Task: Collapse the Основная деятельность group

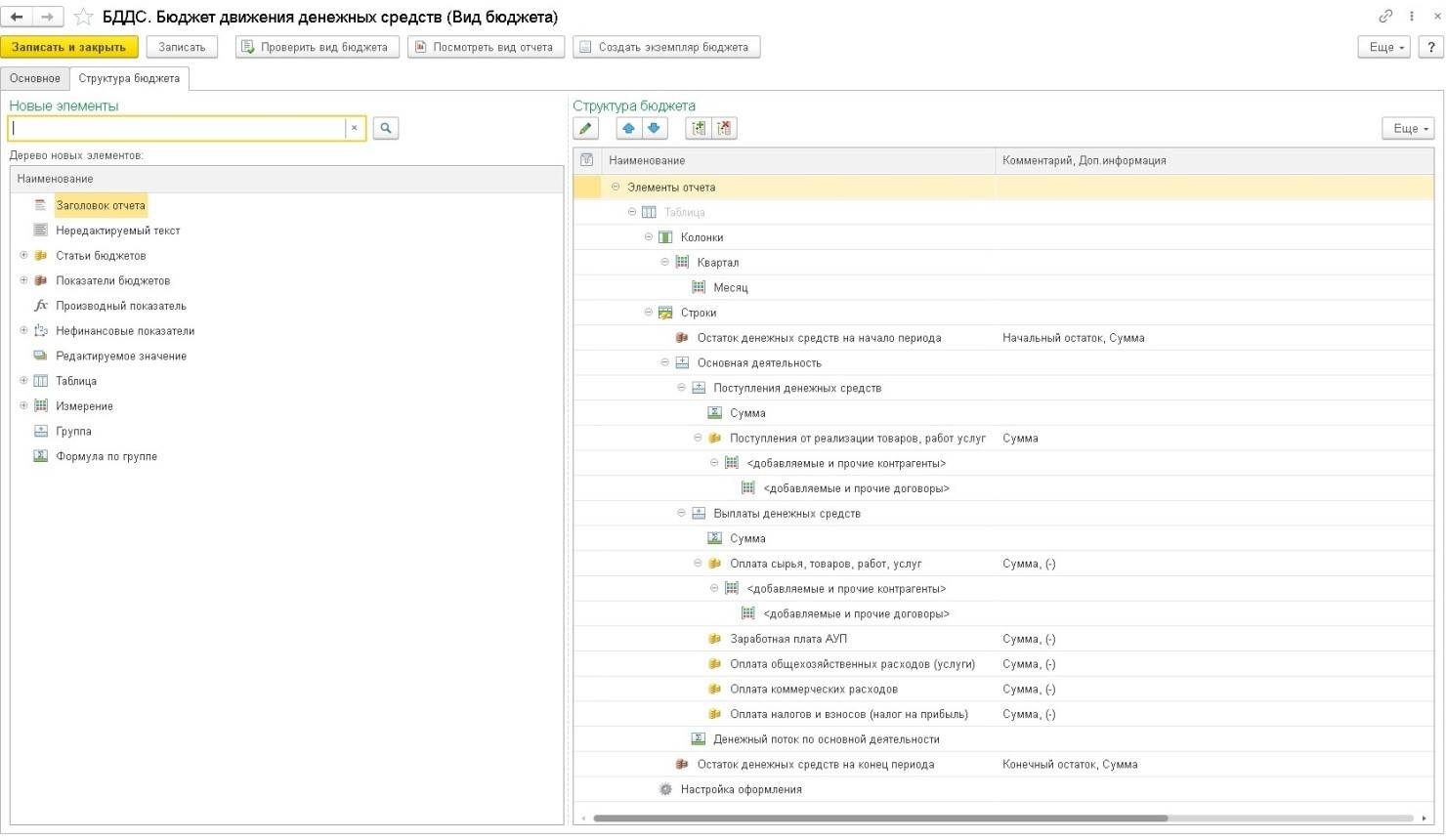Action: pyautogui.click(x=665, y=362)
